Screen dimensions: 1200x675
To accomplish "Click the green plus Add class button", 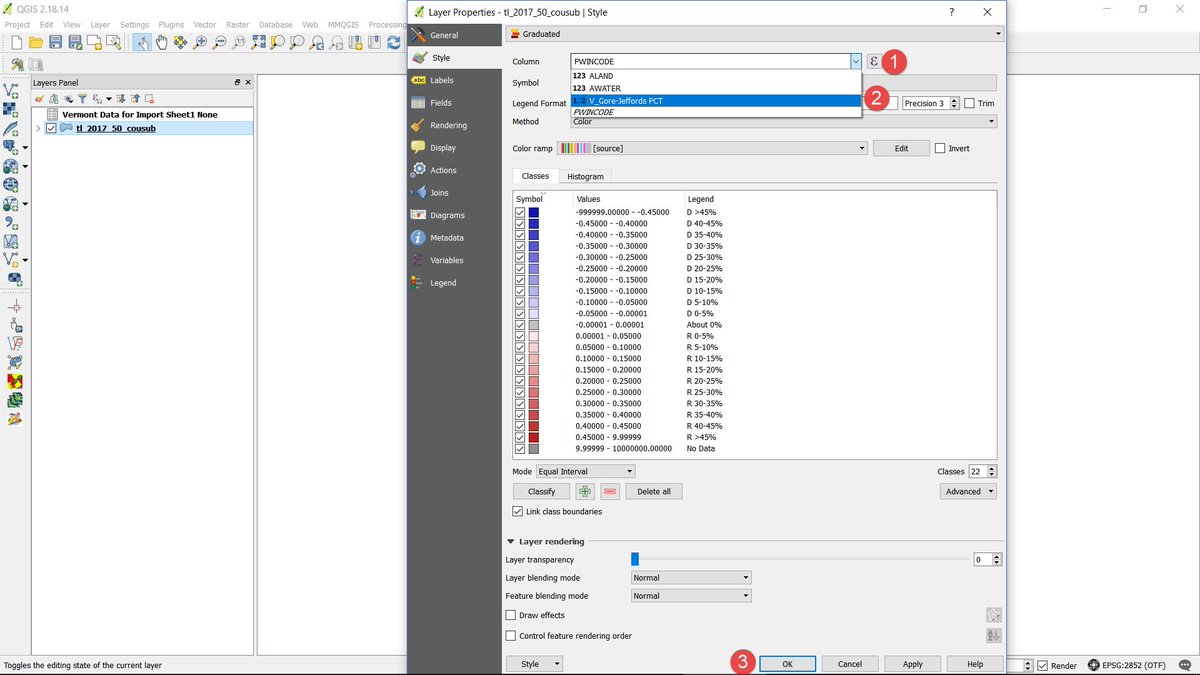I will point(585,491).
